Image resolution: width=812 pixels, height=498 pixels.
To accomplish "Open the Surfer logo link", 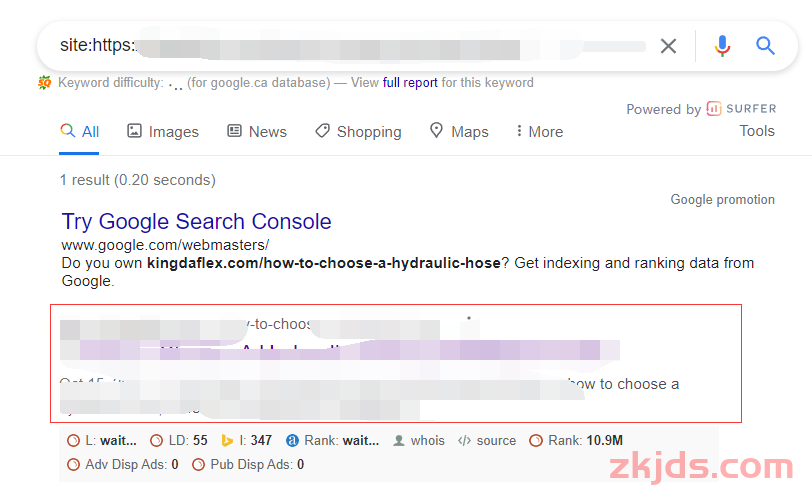I will point(741,109).
